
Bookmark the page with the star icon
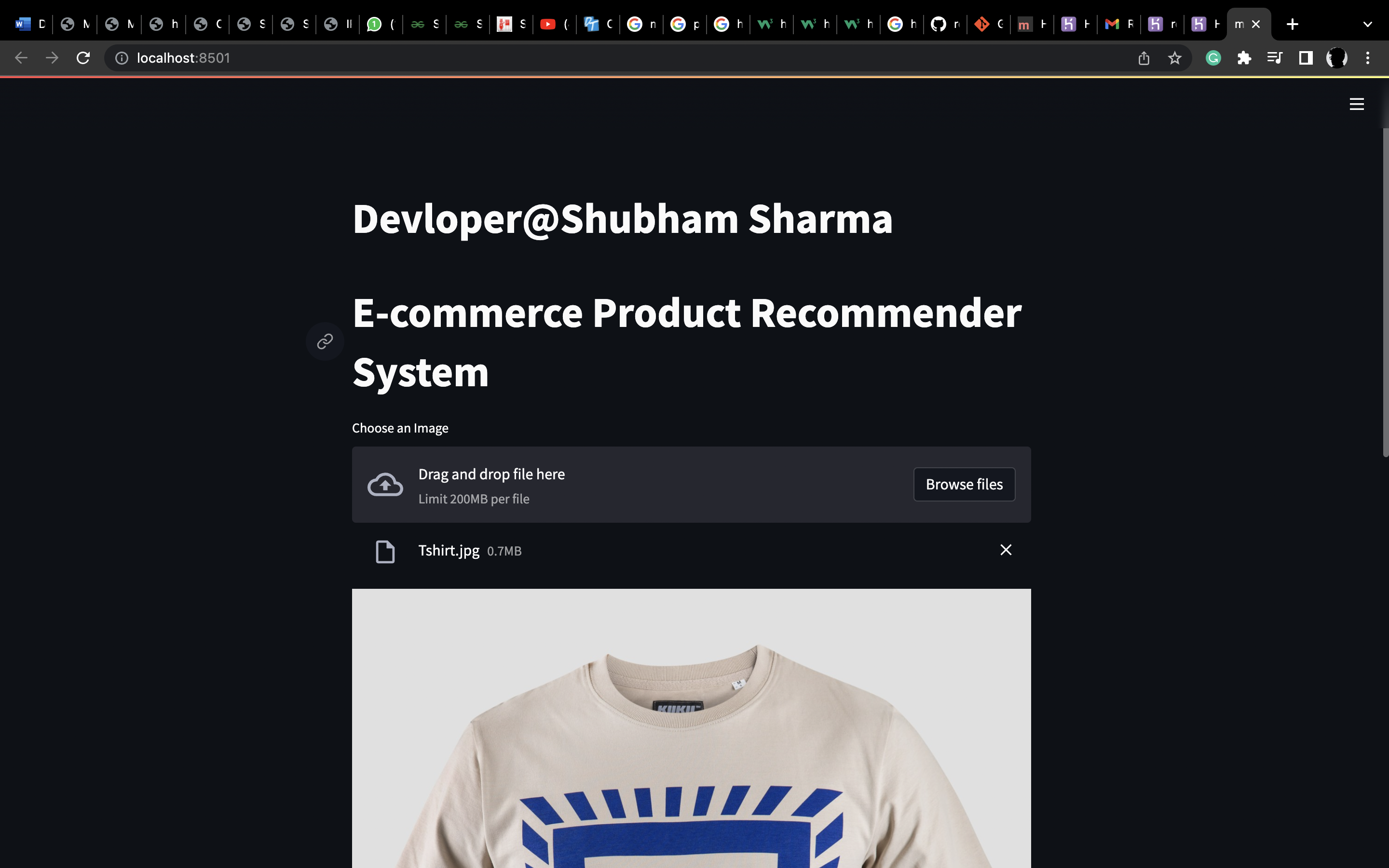(1174, 57)
